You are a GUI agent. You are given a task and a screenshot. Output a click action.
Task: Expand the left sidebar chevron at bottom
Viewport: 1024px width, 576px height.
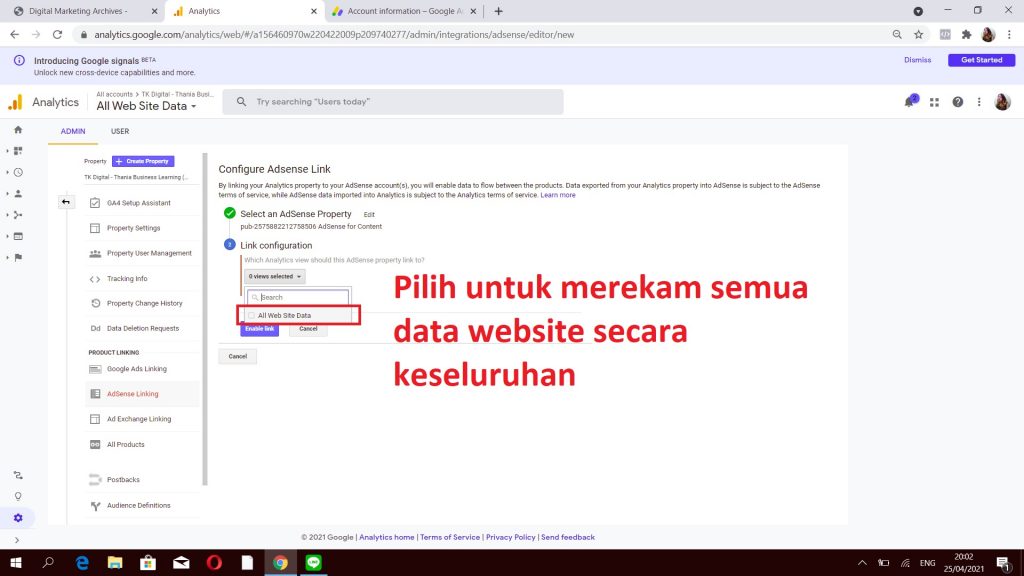(x=18, y=540)
